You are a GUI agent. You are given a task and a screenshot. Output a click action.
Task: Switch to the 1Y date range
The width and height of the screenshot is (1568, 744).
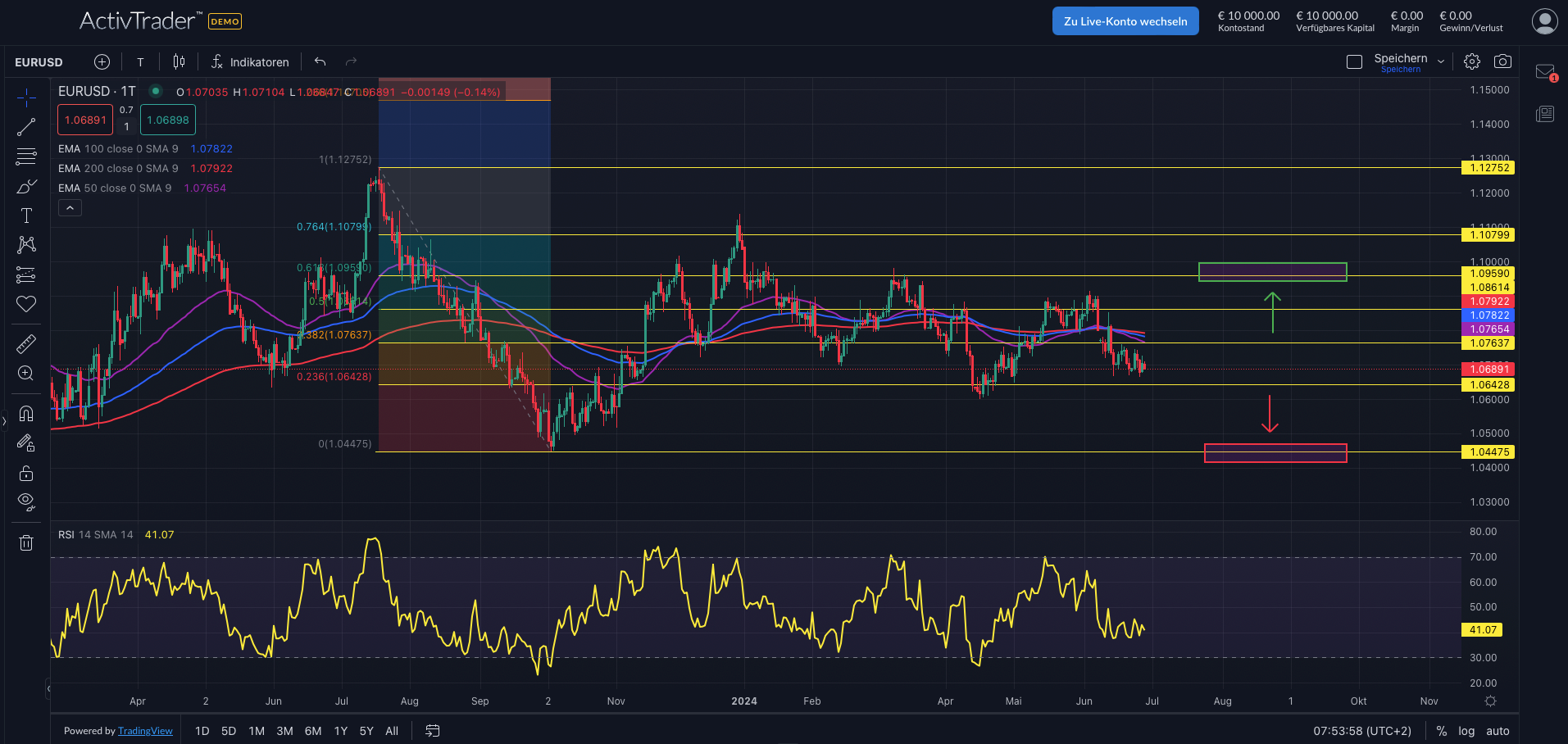click(x=340, y=730)
